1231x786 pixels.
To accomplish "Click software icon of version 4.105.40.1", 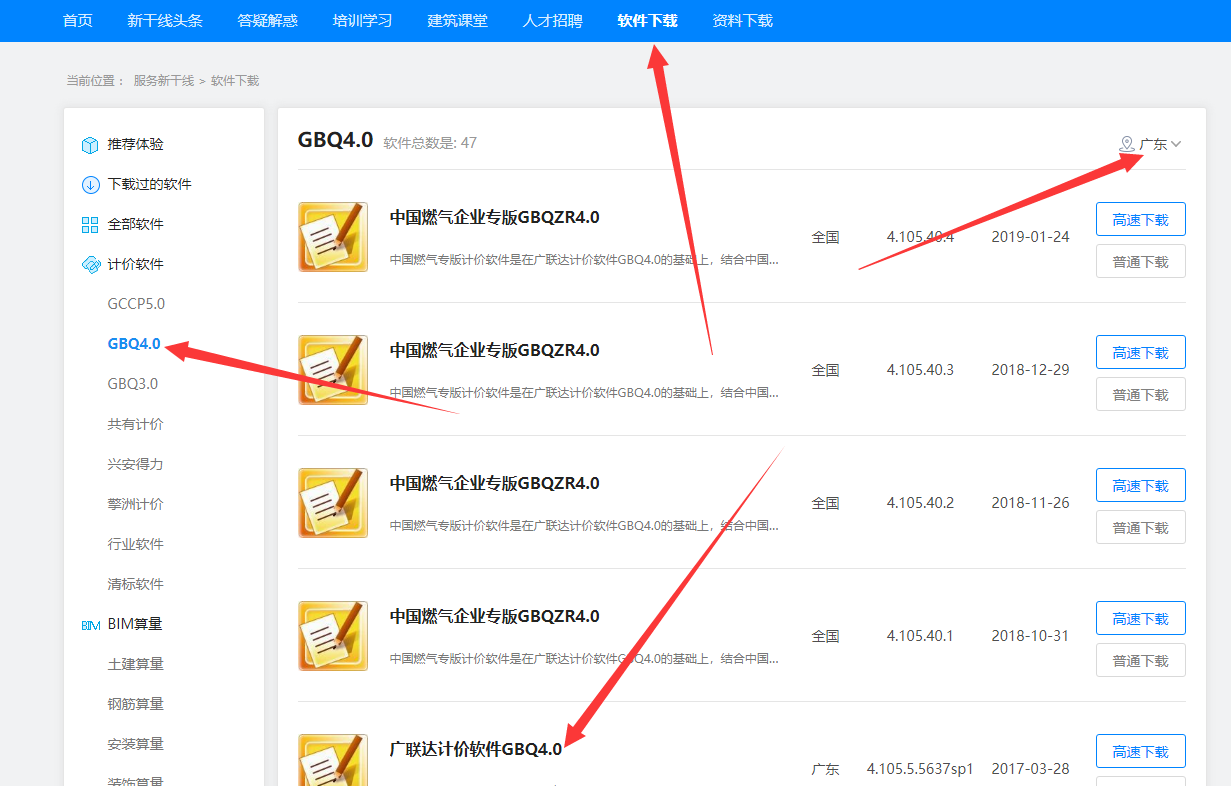I will pyautogui.click(x=333, y=636).
